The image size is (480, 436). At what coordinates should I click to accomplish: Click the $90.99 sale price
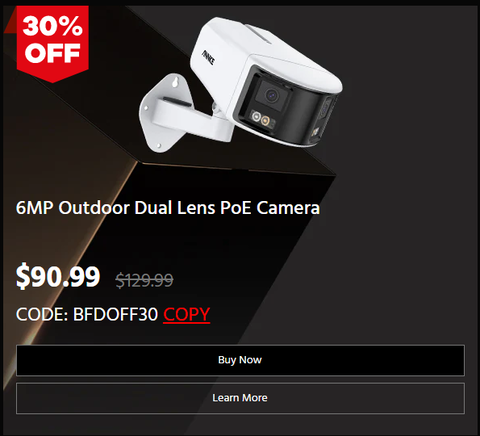coord(58,276)
